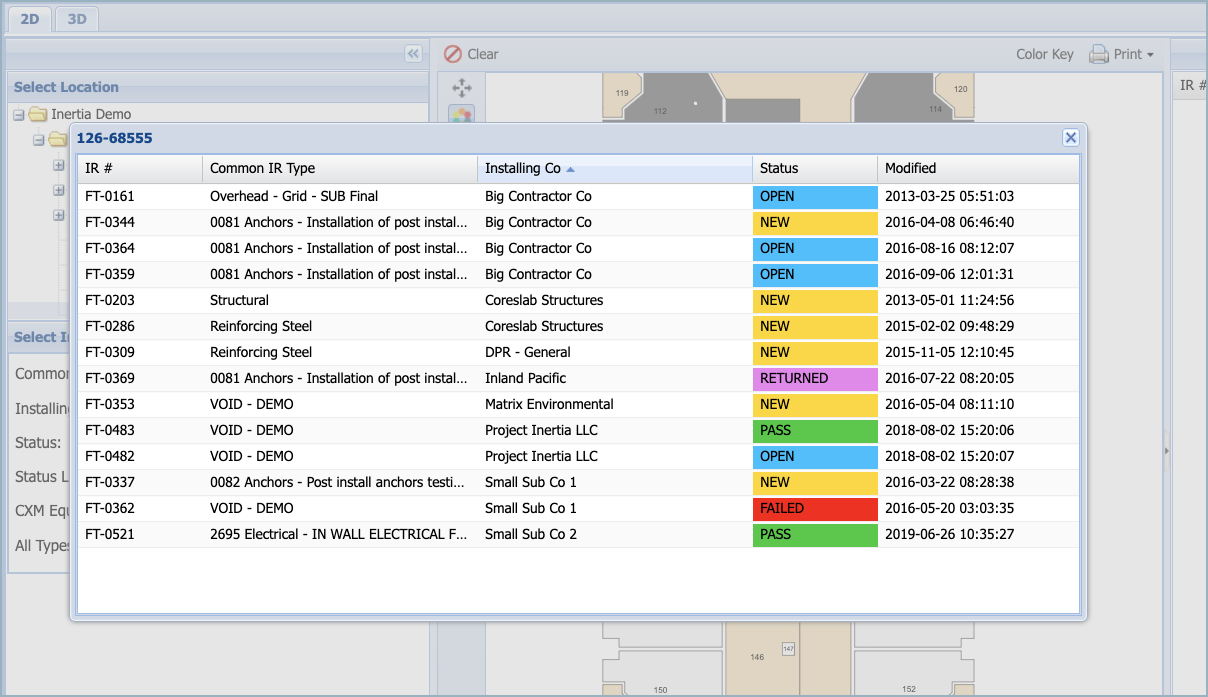Screen dimensions: 1208x697
Task: Select IR number FT-0344
Action: tap(110, 222)
